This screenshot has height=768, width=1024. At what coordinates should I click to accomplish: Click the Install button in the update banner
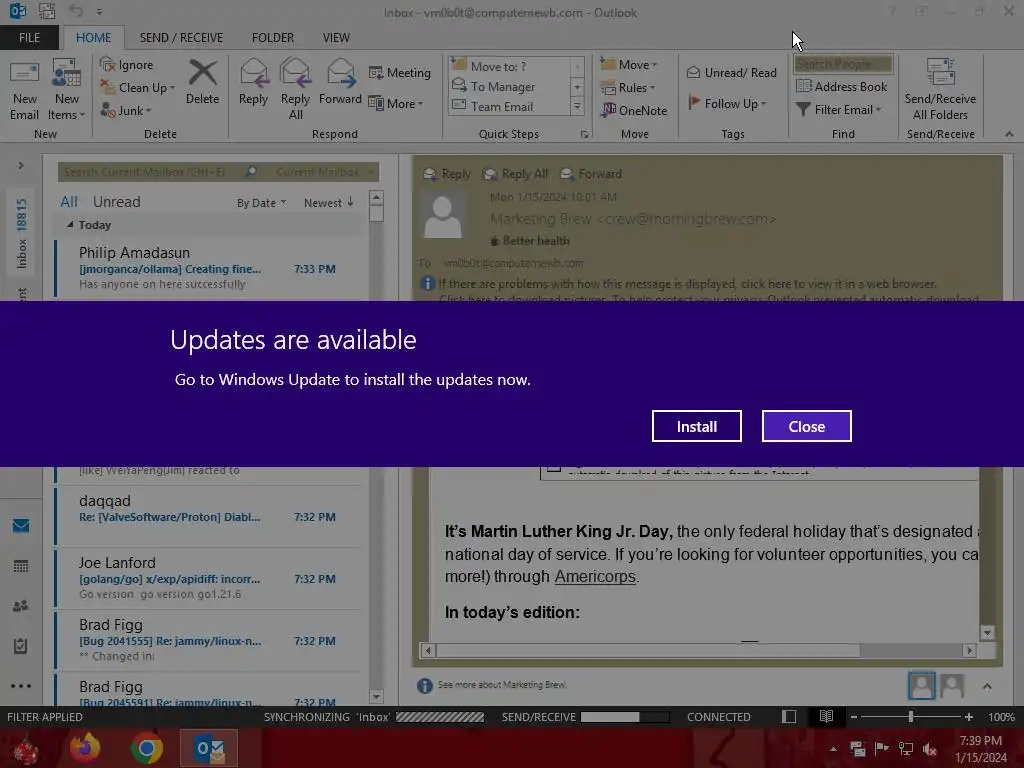coord(696,426)
